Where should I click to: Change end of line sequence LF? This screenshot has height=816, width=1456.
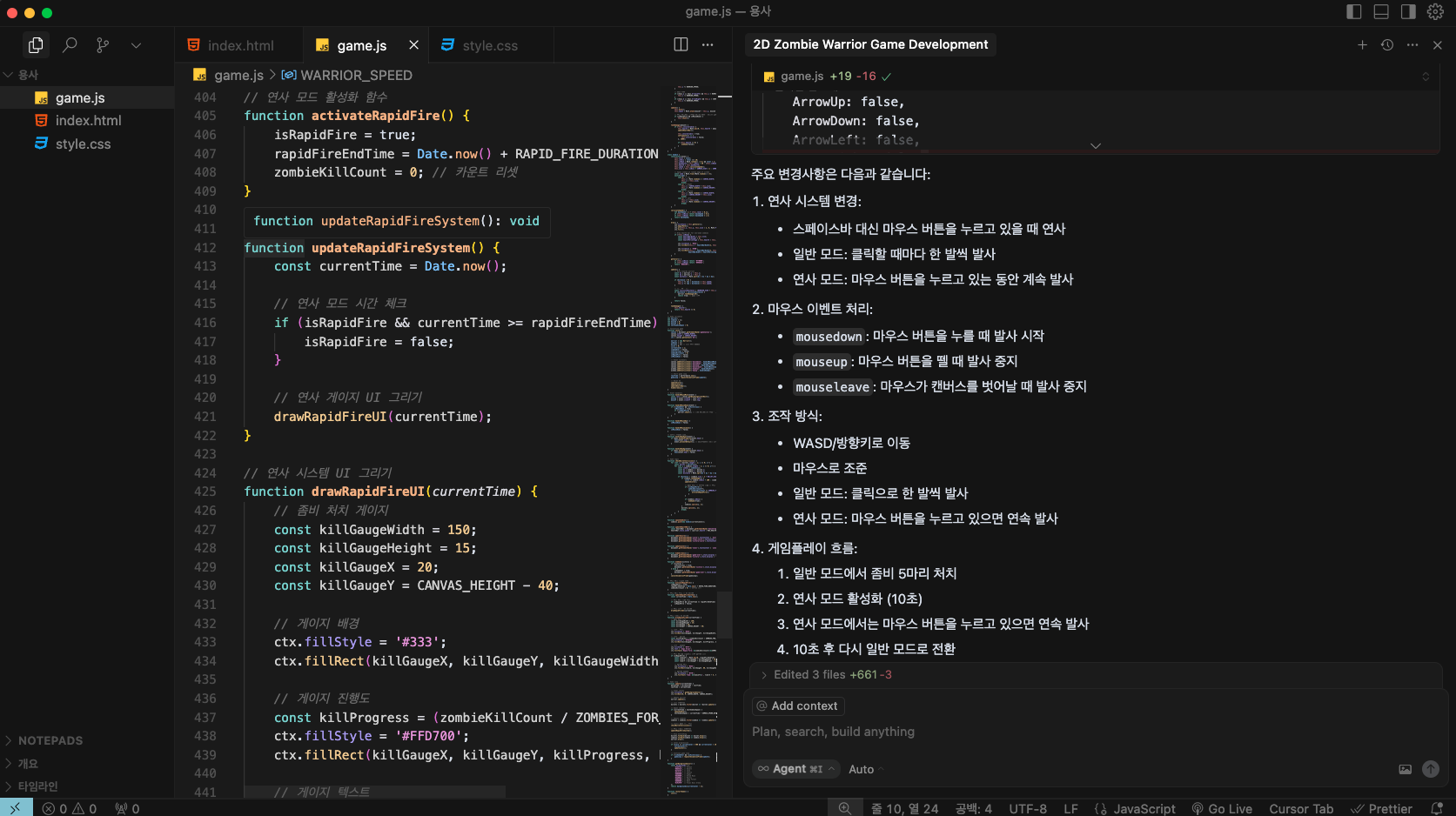[1070, 808]
